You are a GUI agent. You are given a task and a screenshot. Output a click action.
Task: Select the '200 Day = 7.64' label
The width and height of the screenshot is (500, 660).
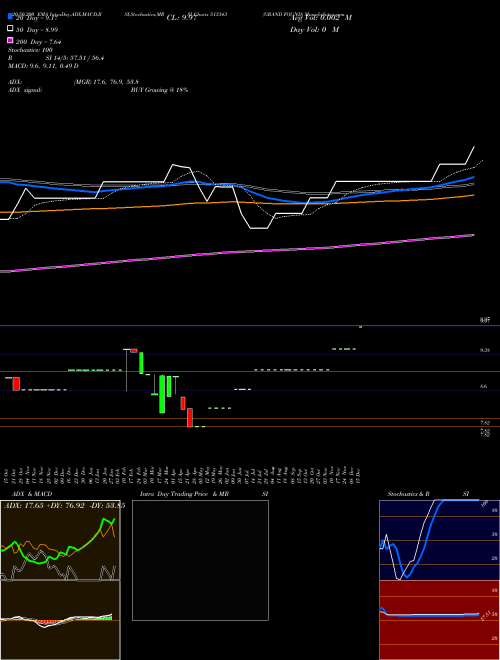tap(39, 42)
